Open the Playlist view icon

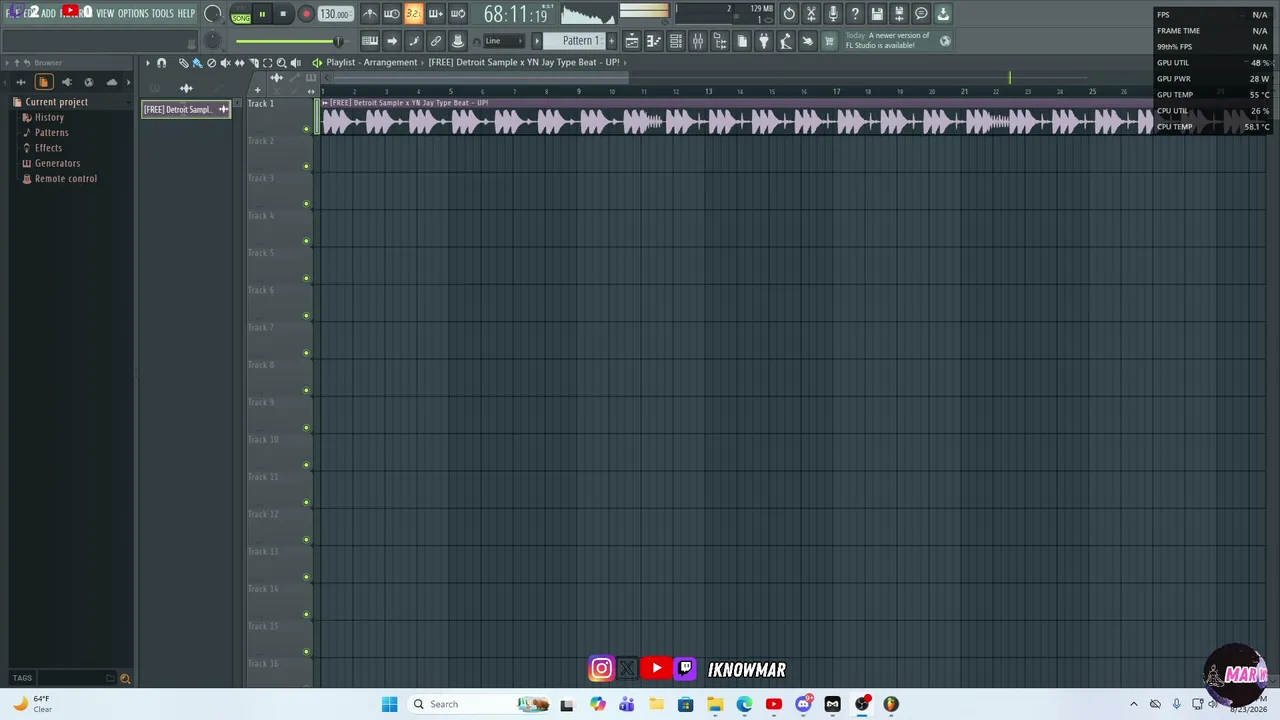[x=632, y=41]
